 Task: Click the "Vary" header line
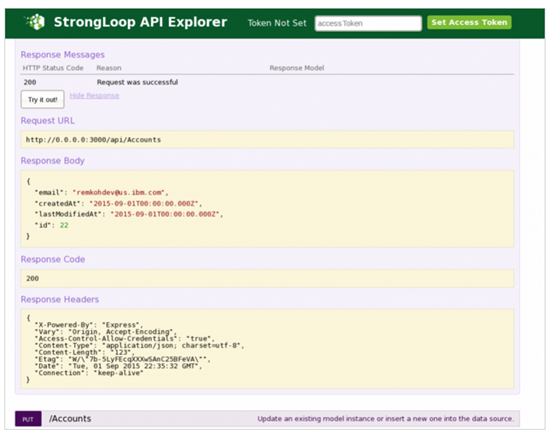coord(105,332)
